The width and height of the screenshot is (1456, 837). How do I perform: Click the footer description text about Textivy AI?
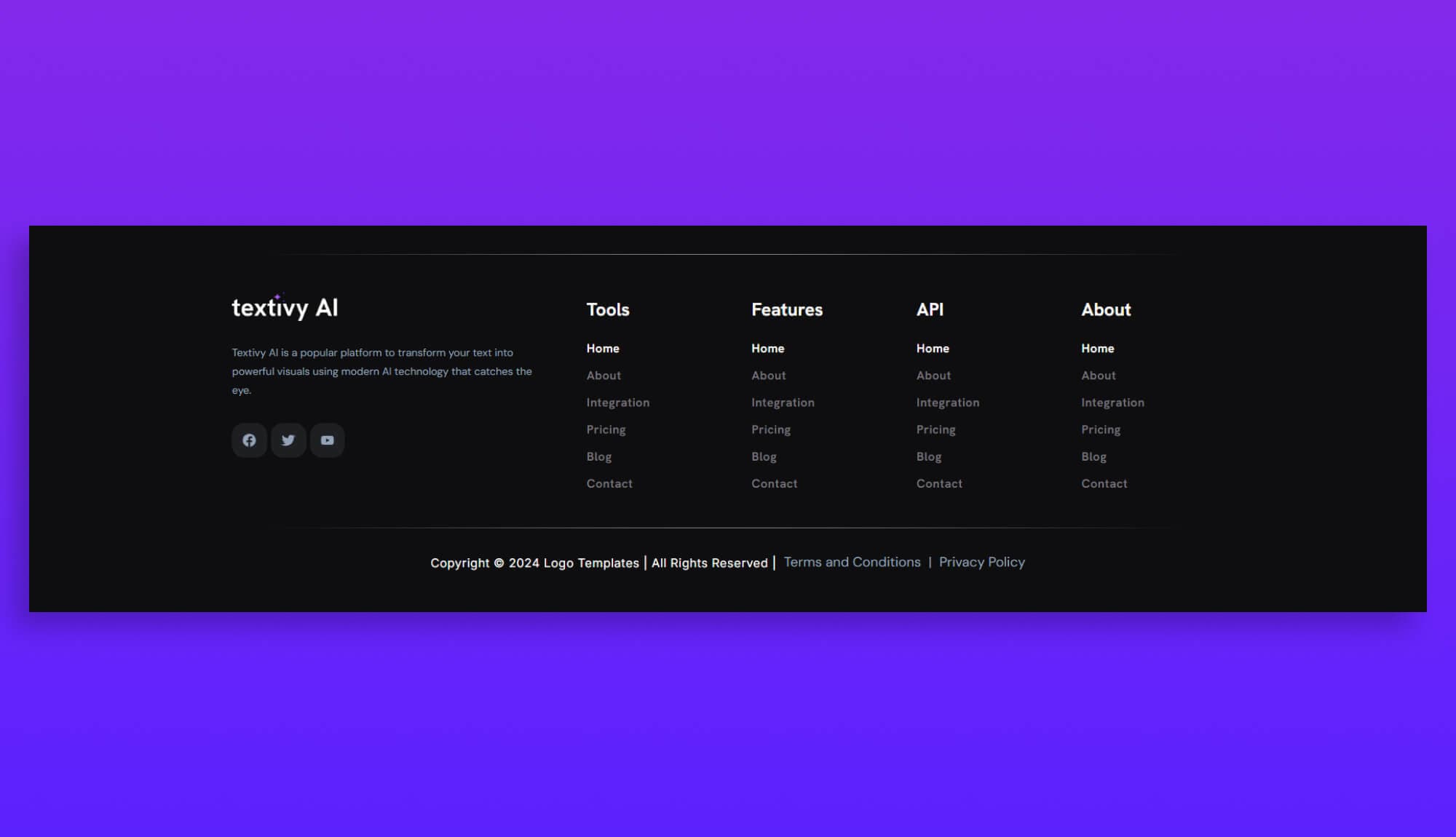point(381,370)
